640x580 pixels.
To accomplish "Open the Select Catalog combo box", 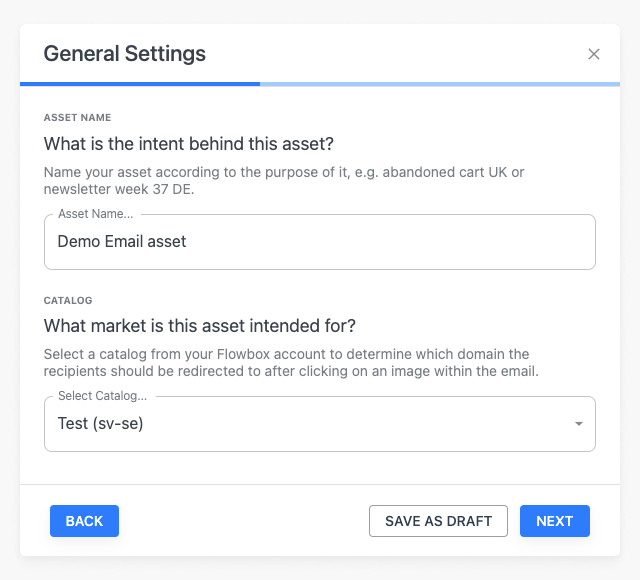I will [320, 424].
